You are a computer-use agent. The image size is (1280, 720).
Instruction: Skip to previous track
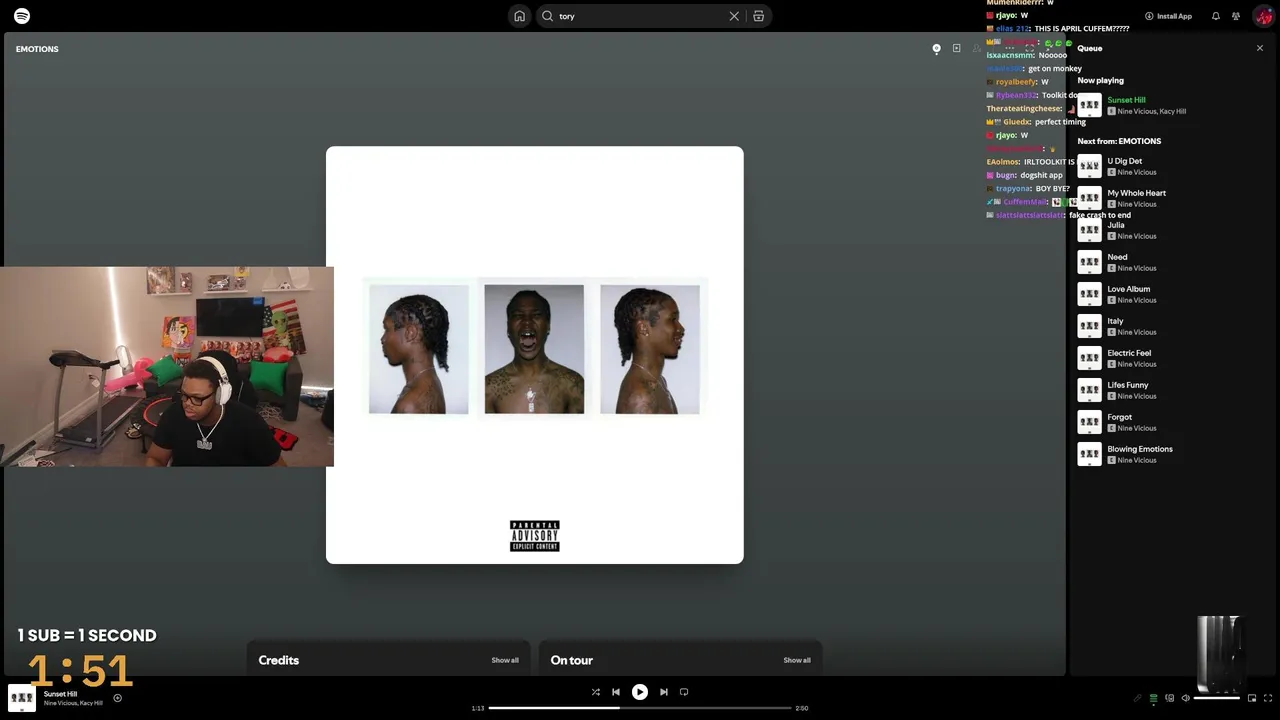point(616,692)
